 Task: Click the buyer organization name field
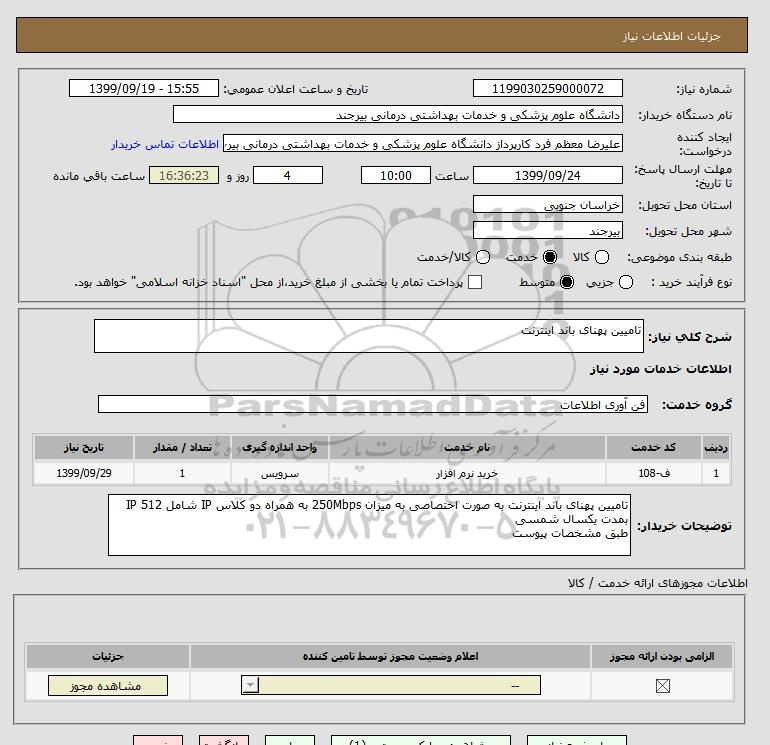pos(398,115)
